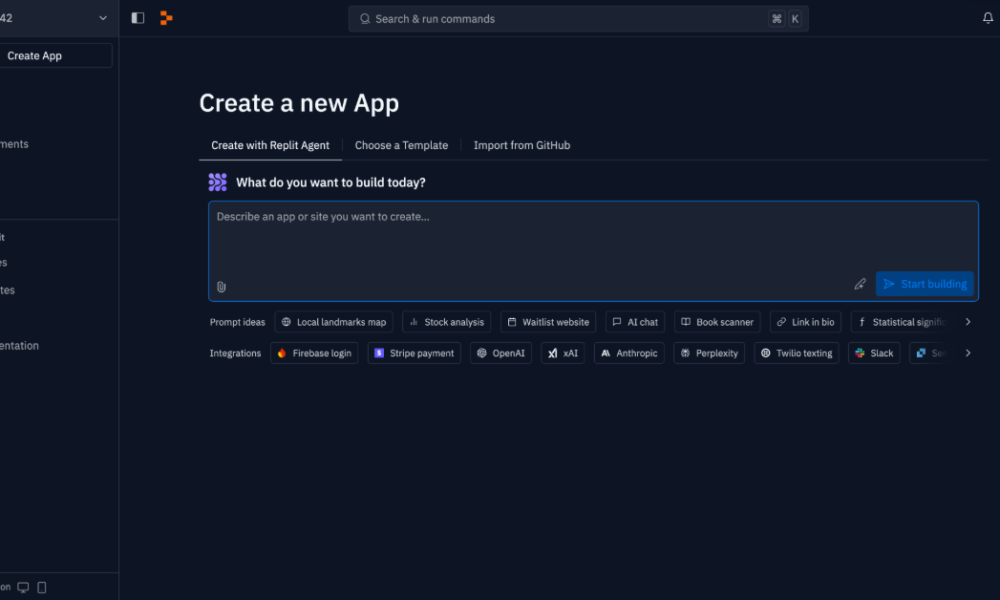
Task: Expand the account dropdown chevron
Action: point(102,18)
